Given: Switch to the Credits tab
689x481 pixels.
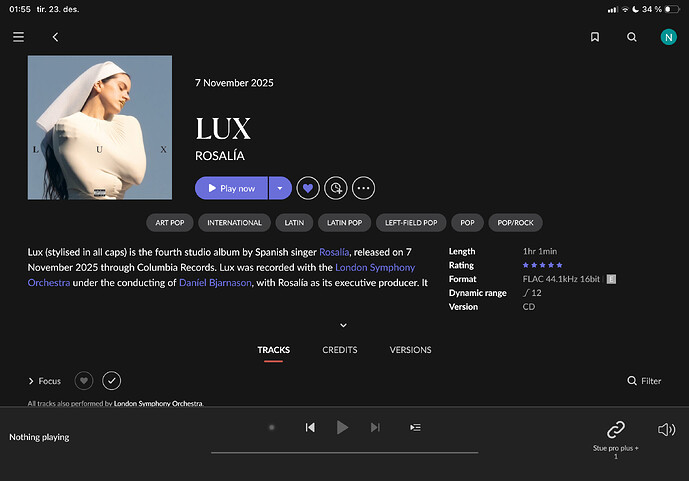Looking at the screenshot, I should (340, 350).
